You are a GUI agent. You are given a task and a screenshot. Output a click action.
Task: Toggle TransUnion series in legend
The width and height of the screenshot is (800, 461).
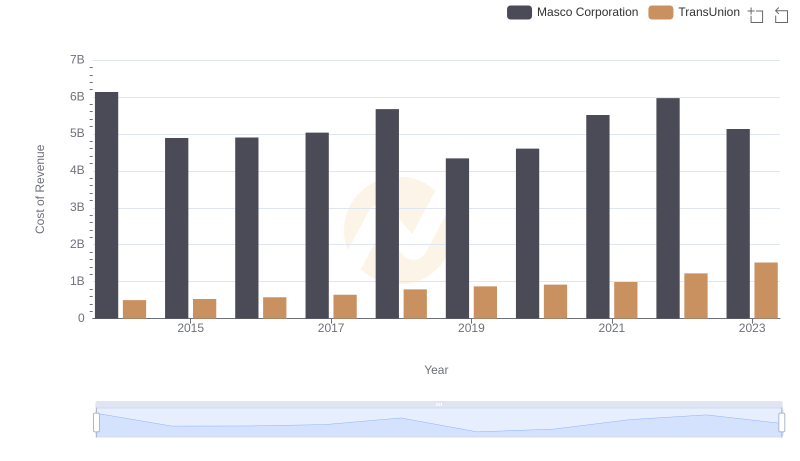[x=694, y=12]
